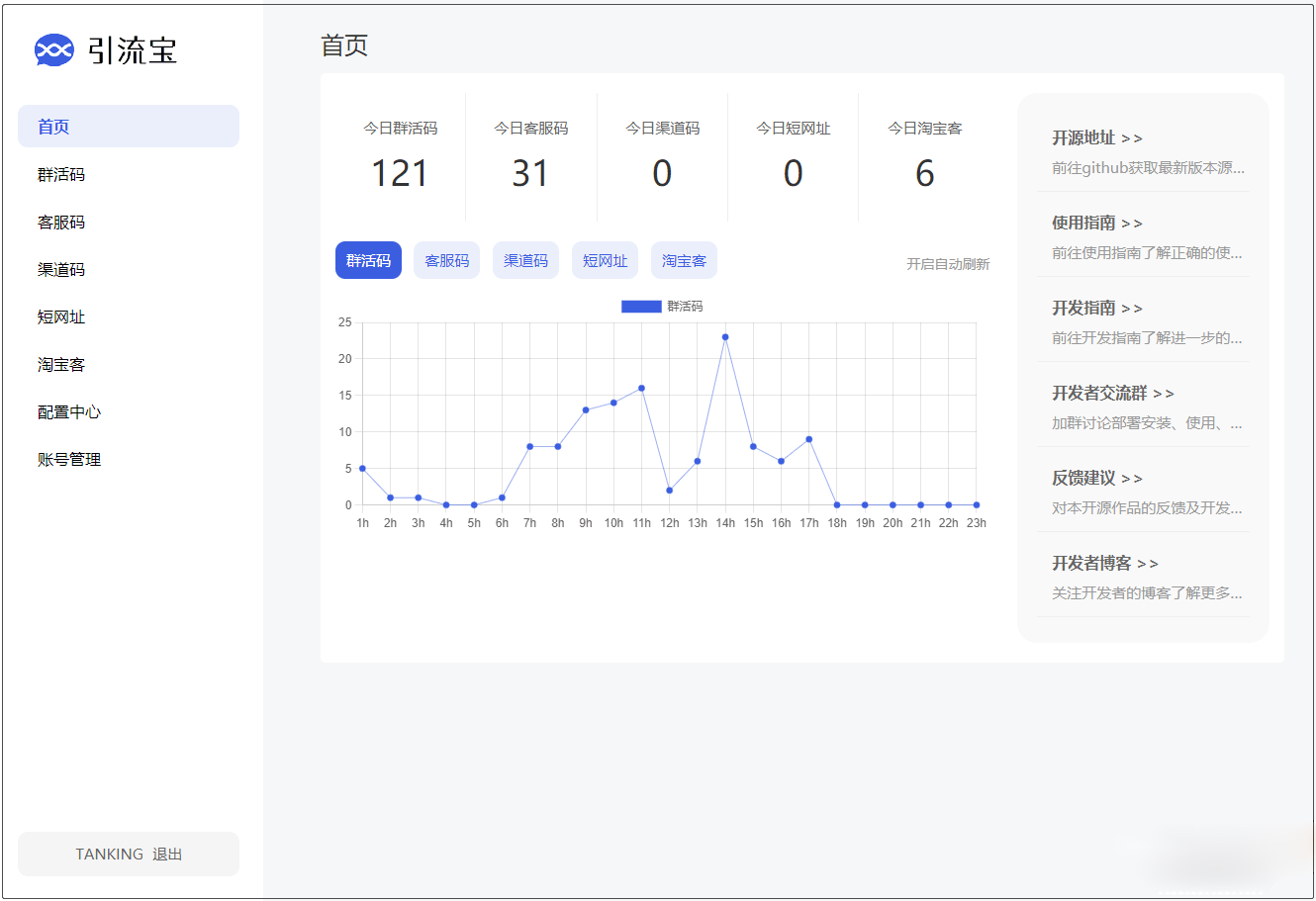Select 淘宝客 in the sidebar
The width and height of the screenshot is (1316, 901).
(61, 365)
